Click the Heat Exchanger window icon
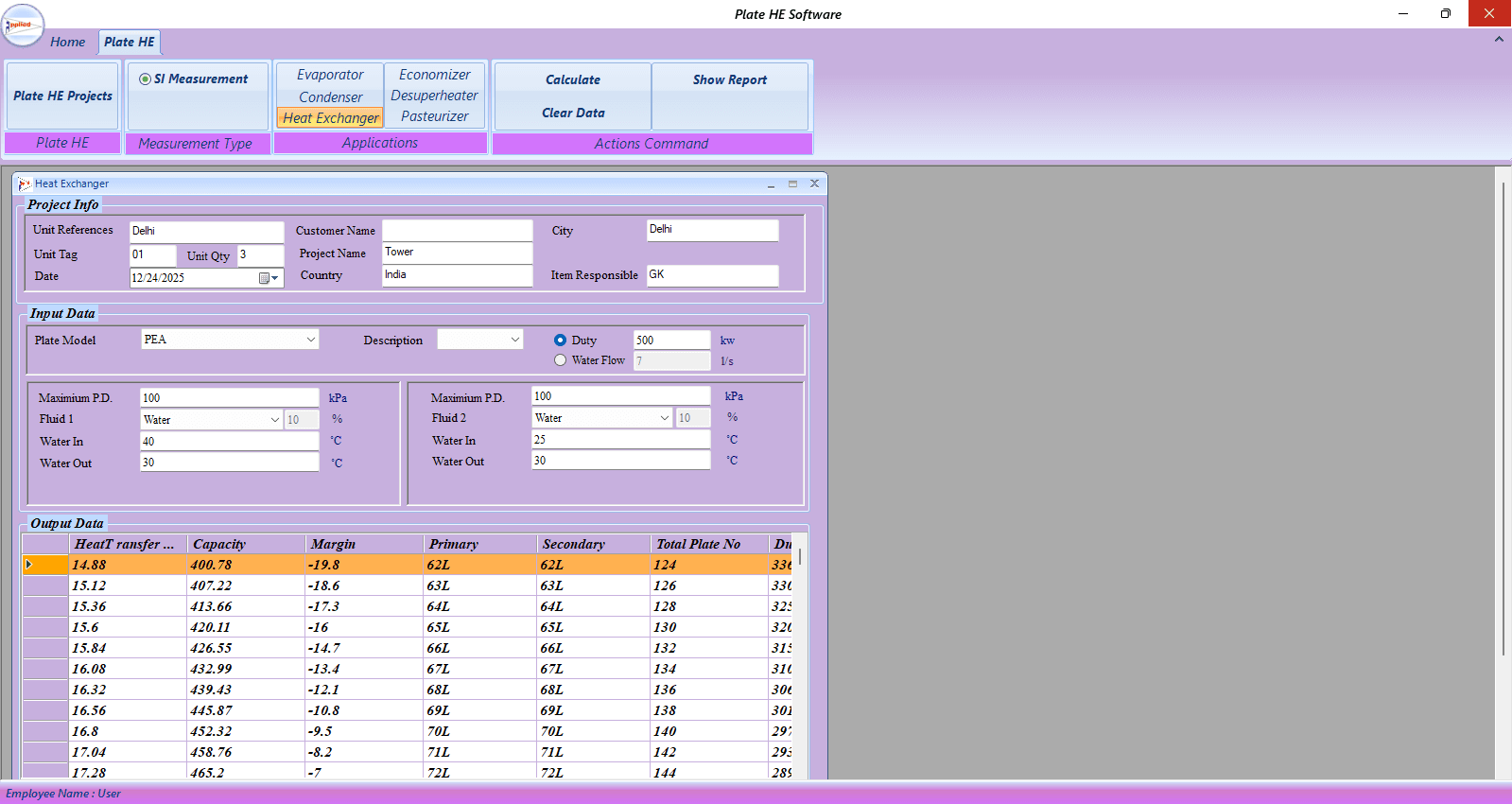Image resolution: width=1512 pixels, height=804 pixels. click(x=25, y=184)
